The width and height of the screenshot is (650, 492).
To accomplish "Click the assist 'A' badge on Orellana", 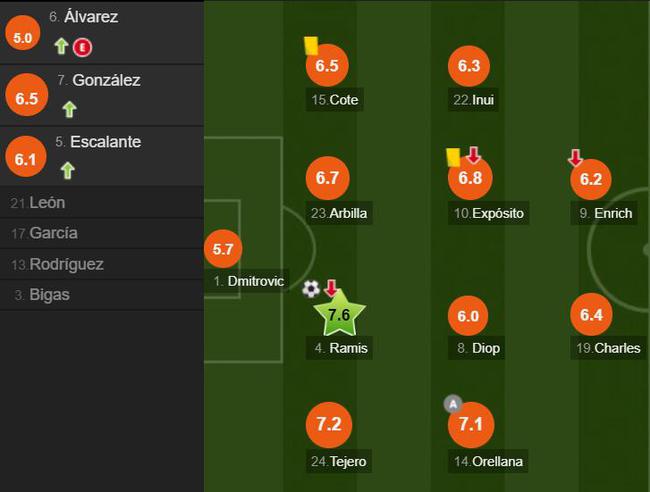I will tap(453, 403).
